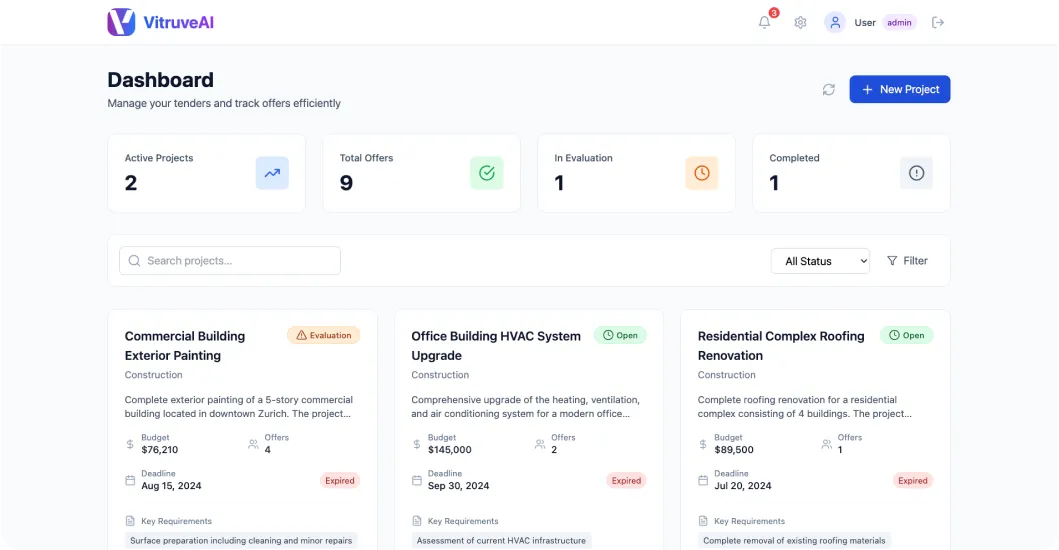Image resolution: width=1059 pixels, height=550 pixels.
Task: Click the Active Projects stat card
Action: coord(207,173)
